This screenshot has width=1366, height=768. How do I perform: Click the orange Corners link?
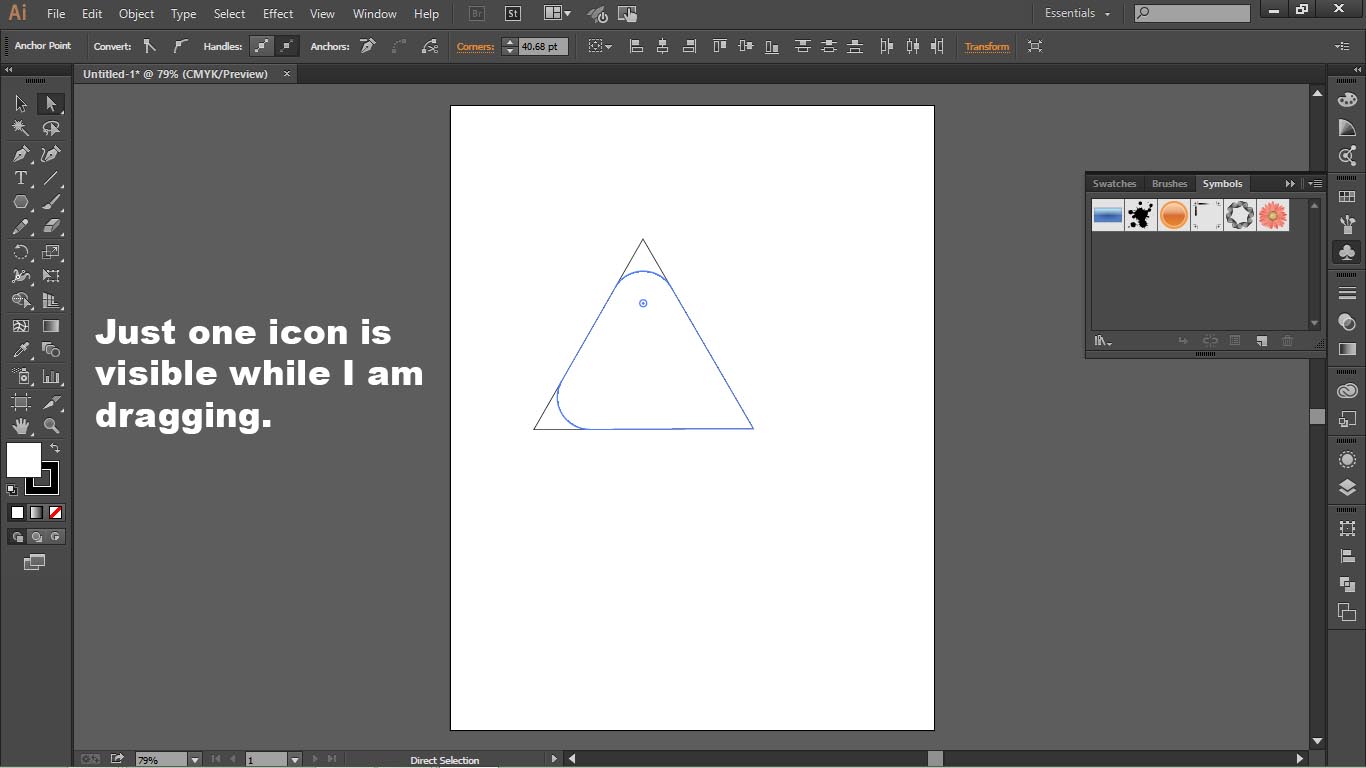pyautogui.click(x=475, y=47)
